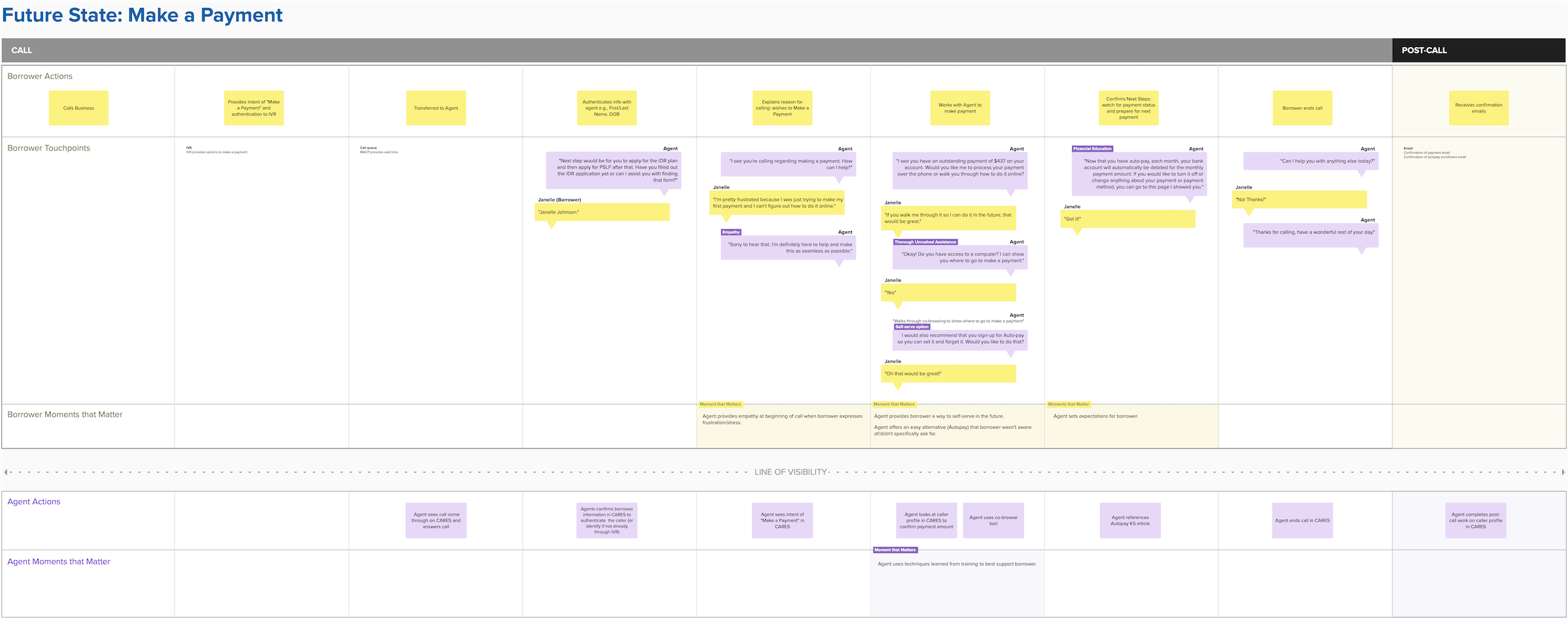Select the "Thanks for calling" agent speech bubble
Image resolution: width=1568 pixels, height=619 pixels.
(1311, 235)
